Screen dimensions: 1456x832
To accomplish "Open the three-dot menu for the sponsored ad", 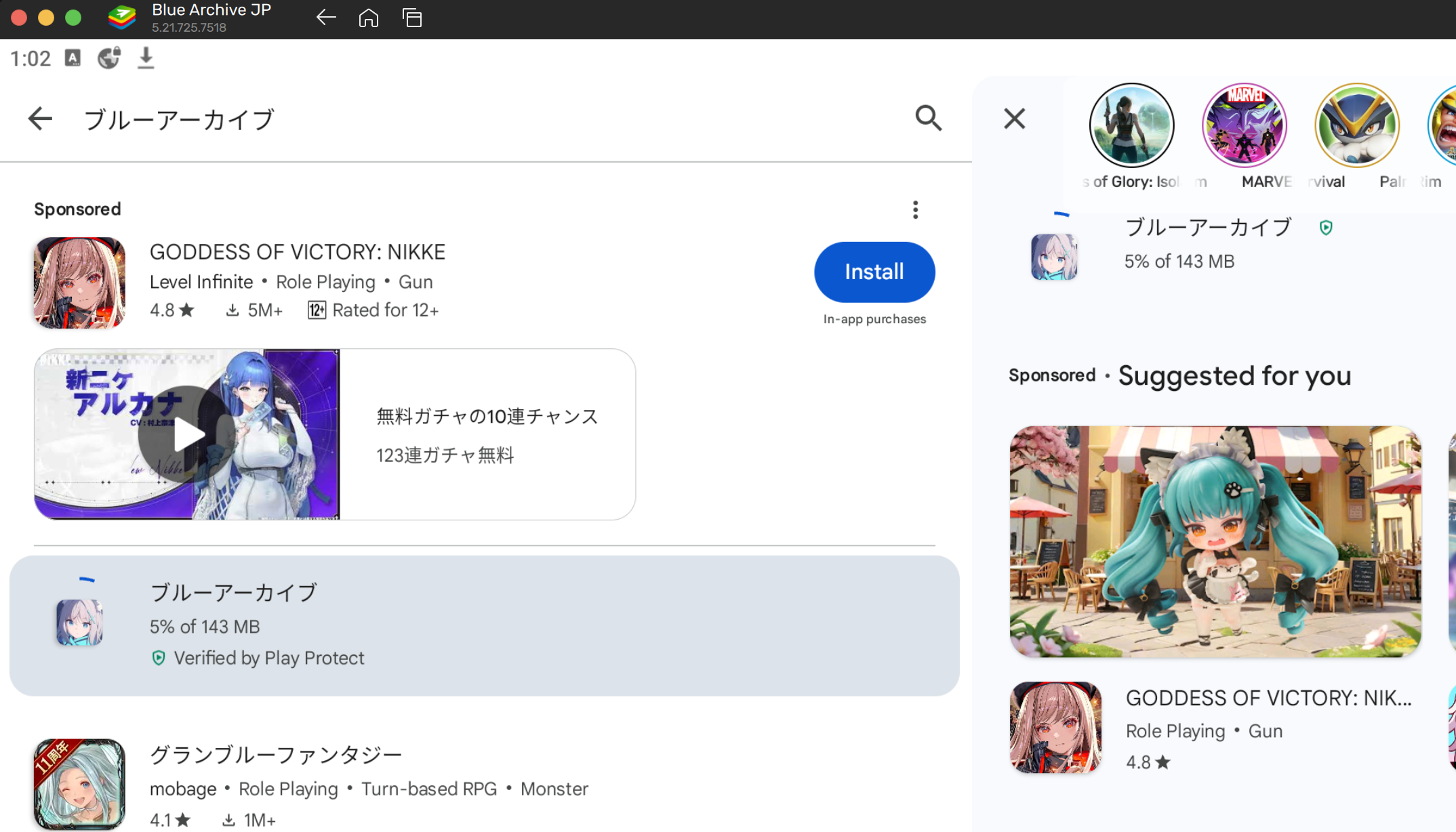I will pyautogui.click(x=915, y=210).
